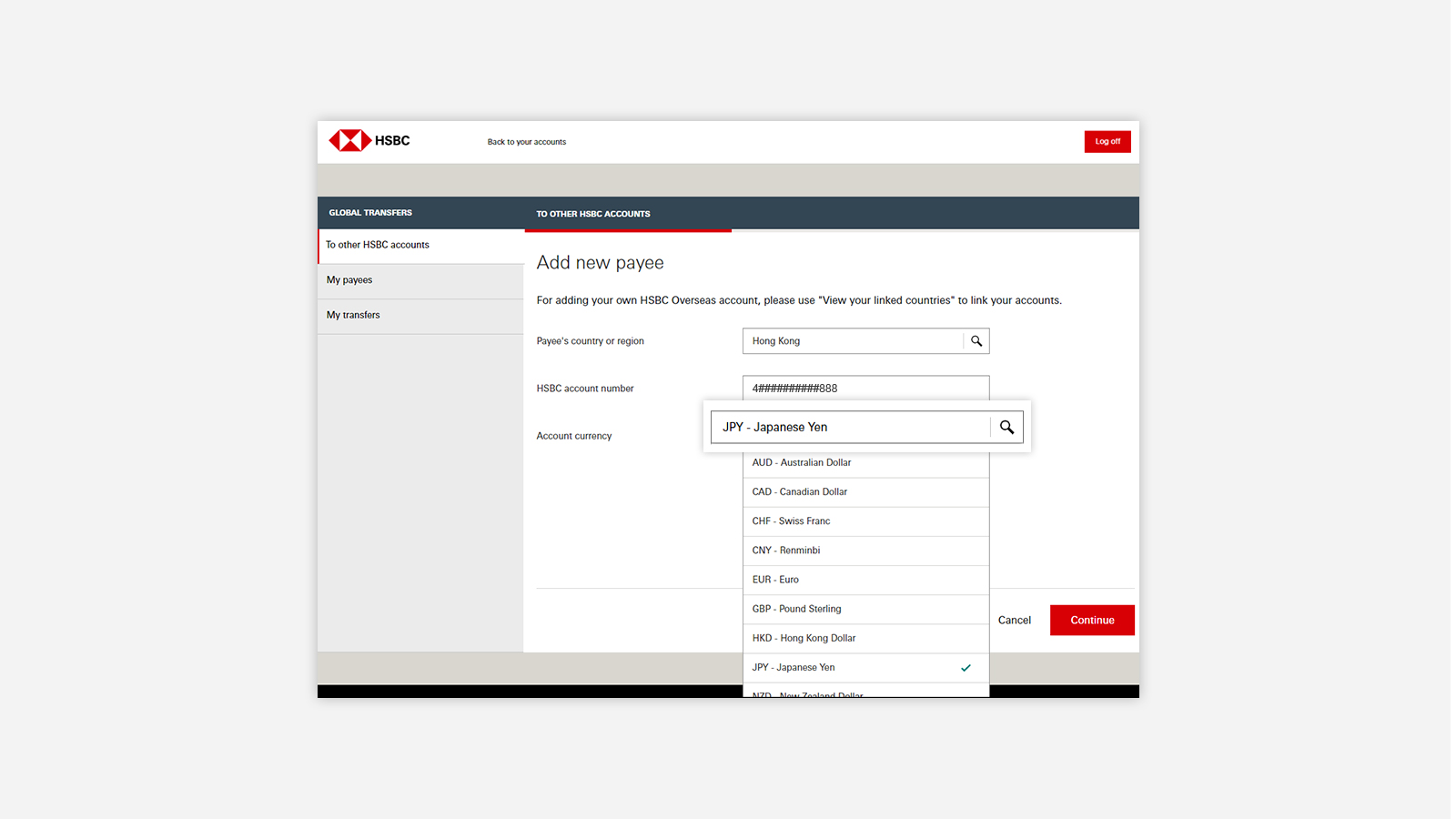The height and width of the screenshot is (819, 1456).
Task: Focus the HSBC account number field
Action: click(865, 388)
